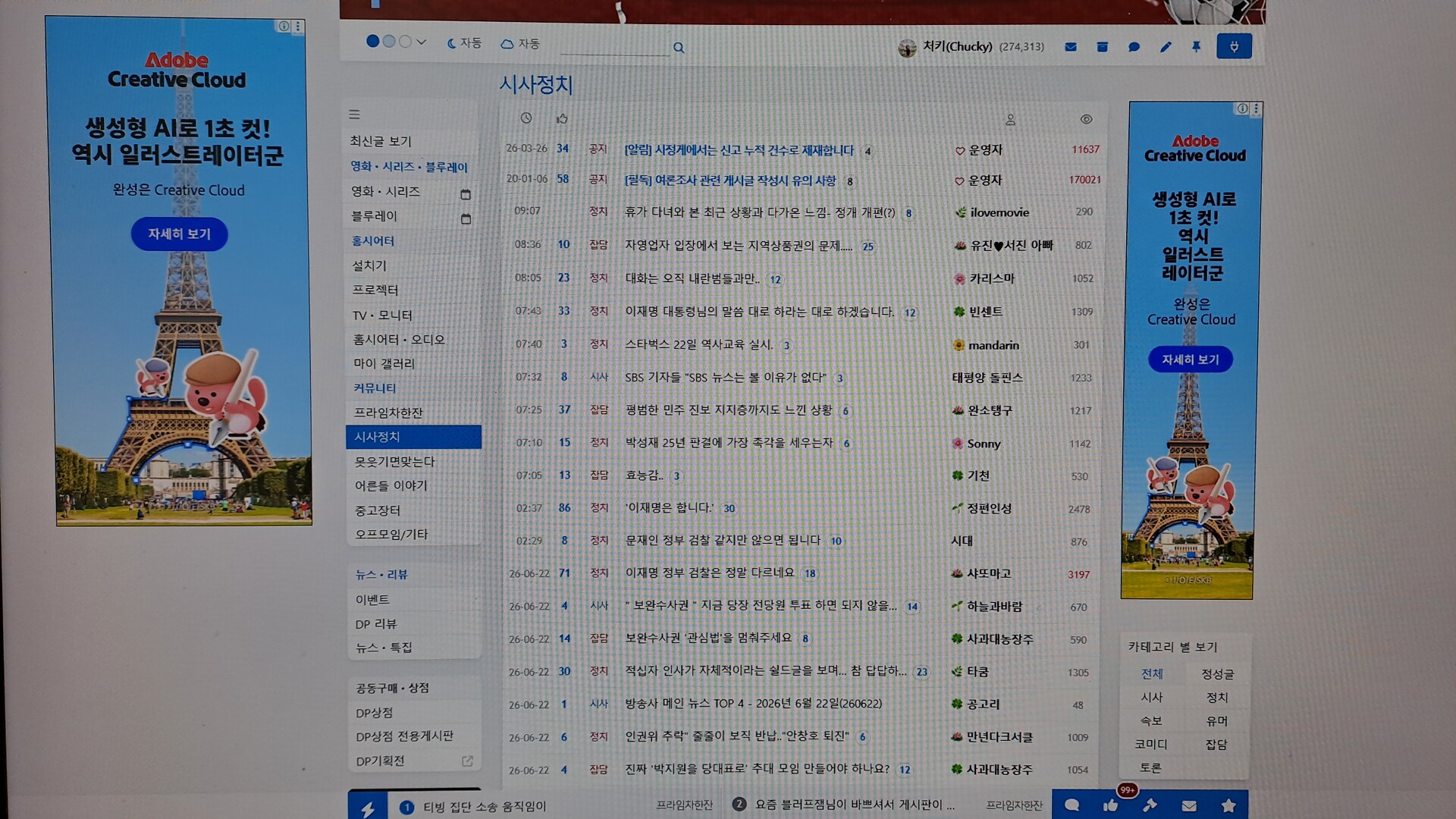Click the blue plug button at top right
The image size is (1456, 819).
pos(1234,46)
